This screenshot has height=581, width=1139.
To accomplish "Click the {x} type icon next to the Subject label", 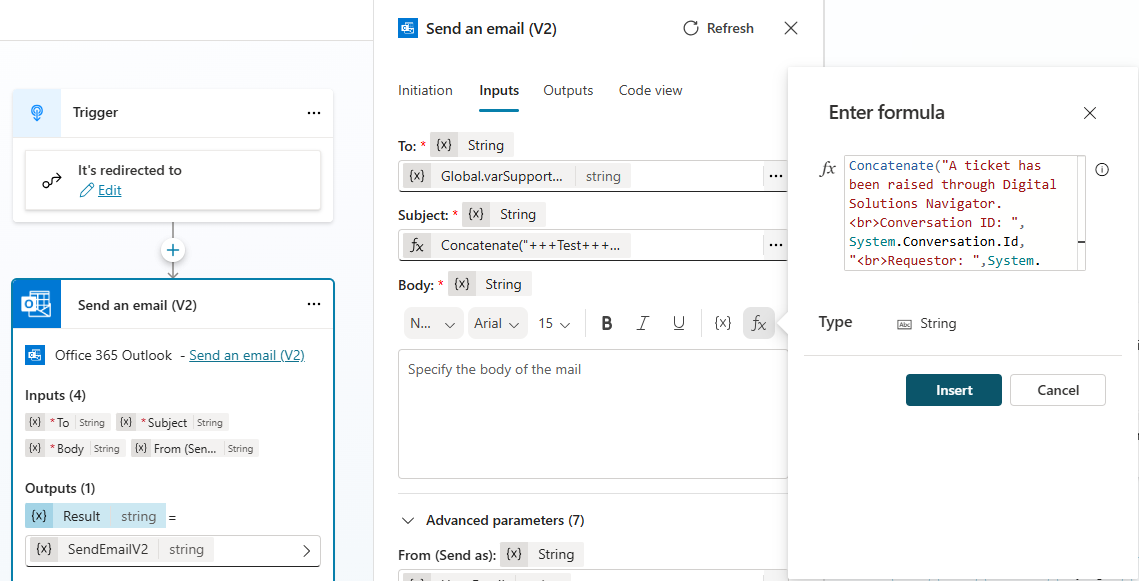I will point(476,214).
